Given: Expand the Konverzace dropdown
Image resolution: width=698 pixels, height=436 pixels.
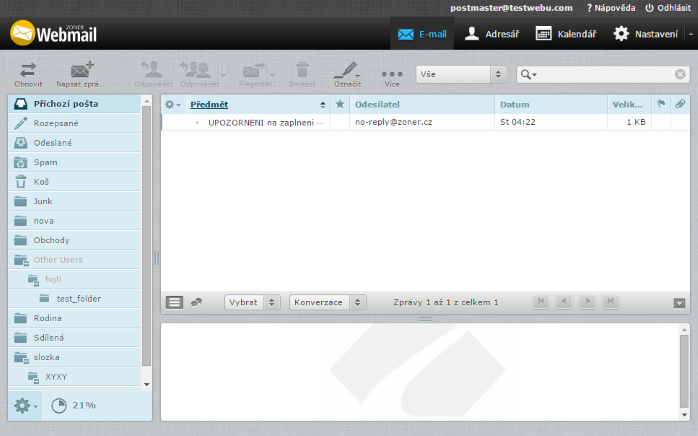Looking at the screenshot, I should (x=328, y=302).
